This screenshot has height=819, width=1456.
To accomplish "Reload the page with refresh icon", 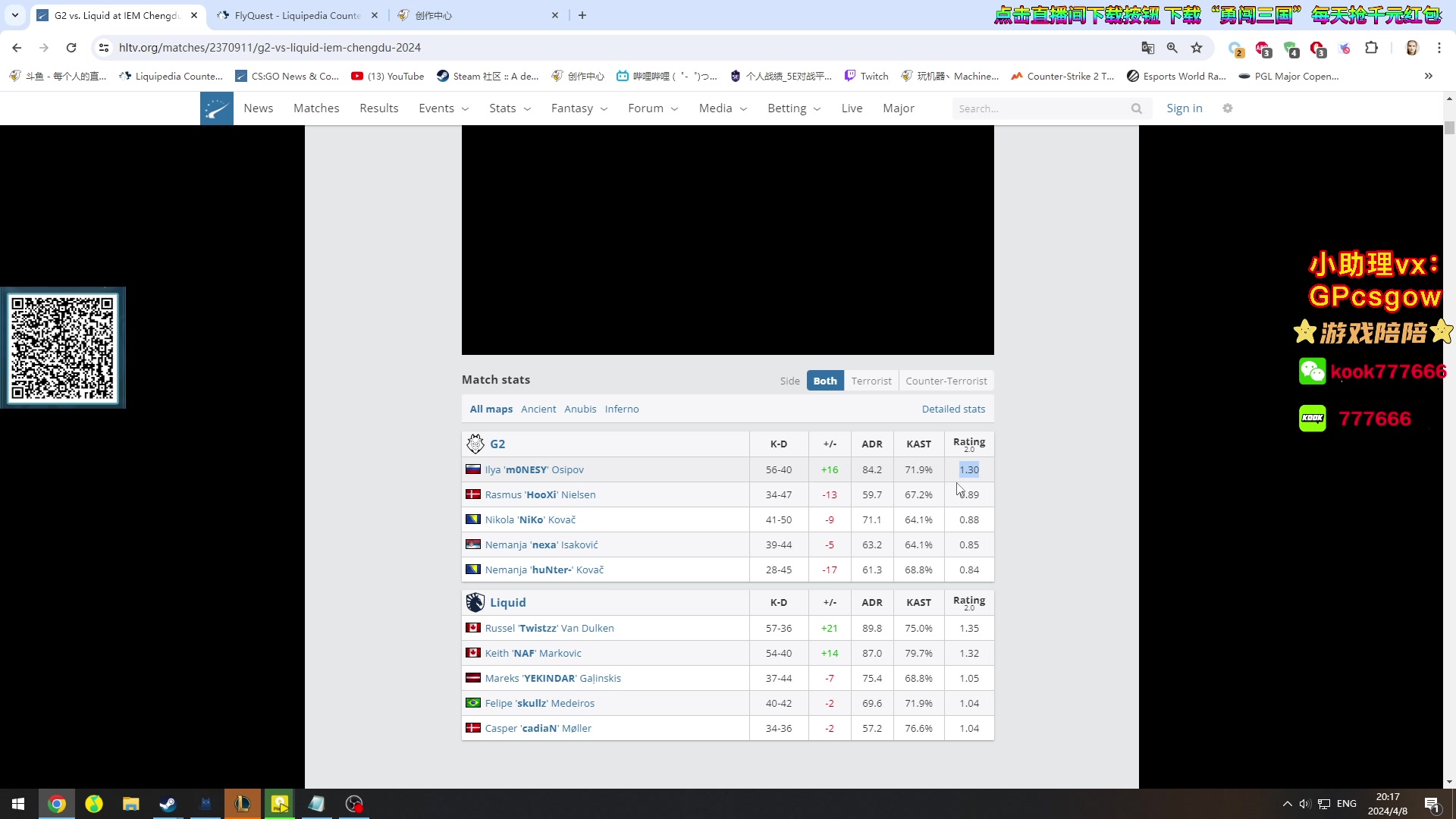I will pyautogui.click(x=71, y=48).
